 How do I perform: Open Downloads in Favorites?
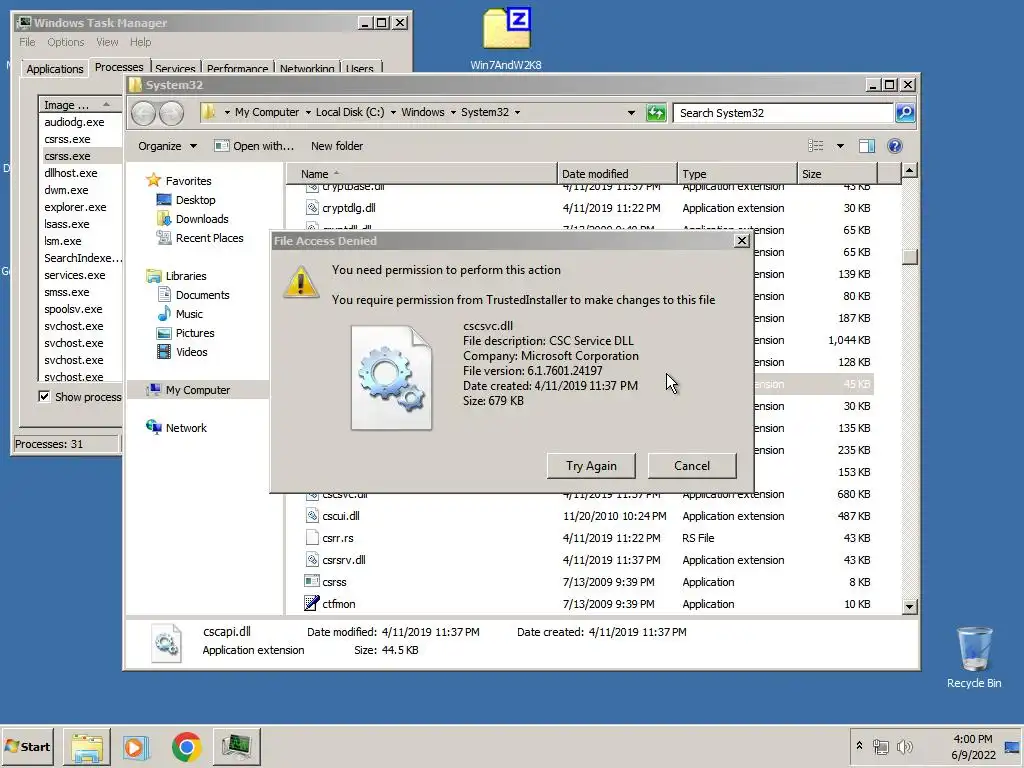tap(193, 219)
